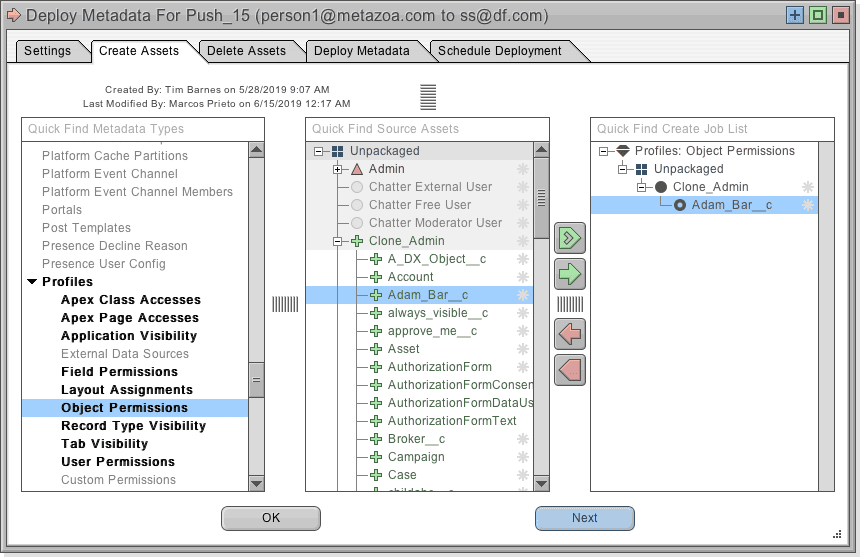Screen dimensions: 860x557
Task: Select Record Type Visibility type
Action: point(133,426)
